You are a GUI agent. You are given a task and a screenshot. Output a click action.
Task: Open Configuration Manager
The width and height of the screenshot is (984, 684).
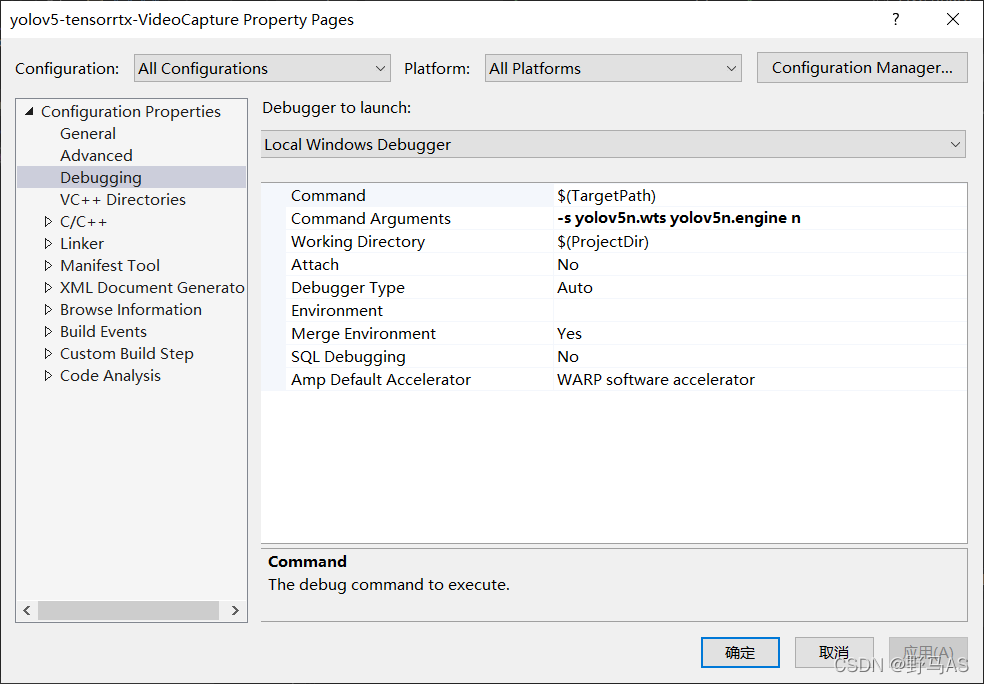coord(862,68)
